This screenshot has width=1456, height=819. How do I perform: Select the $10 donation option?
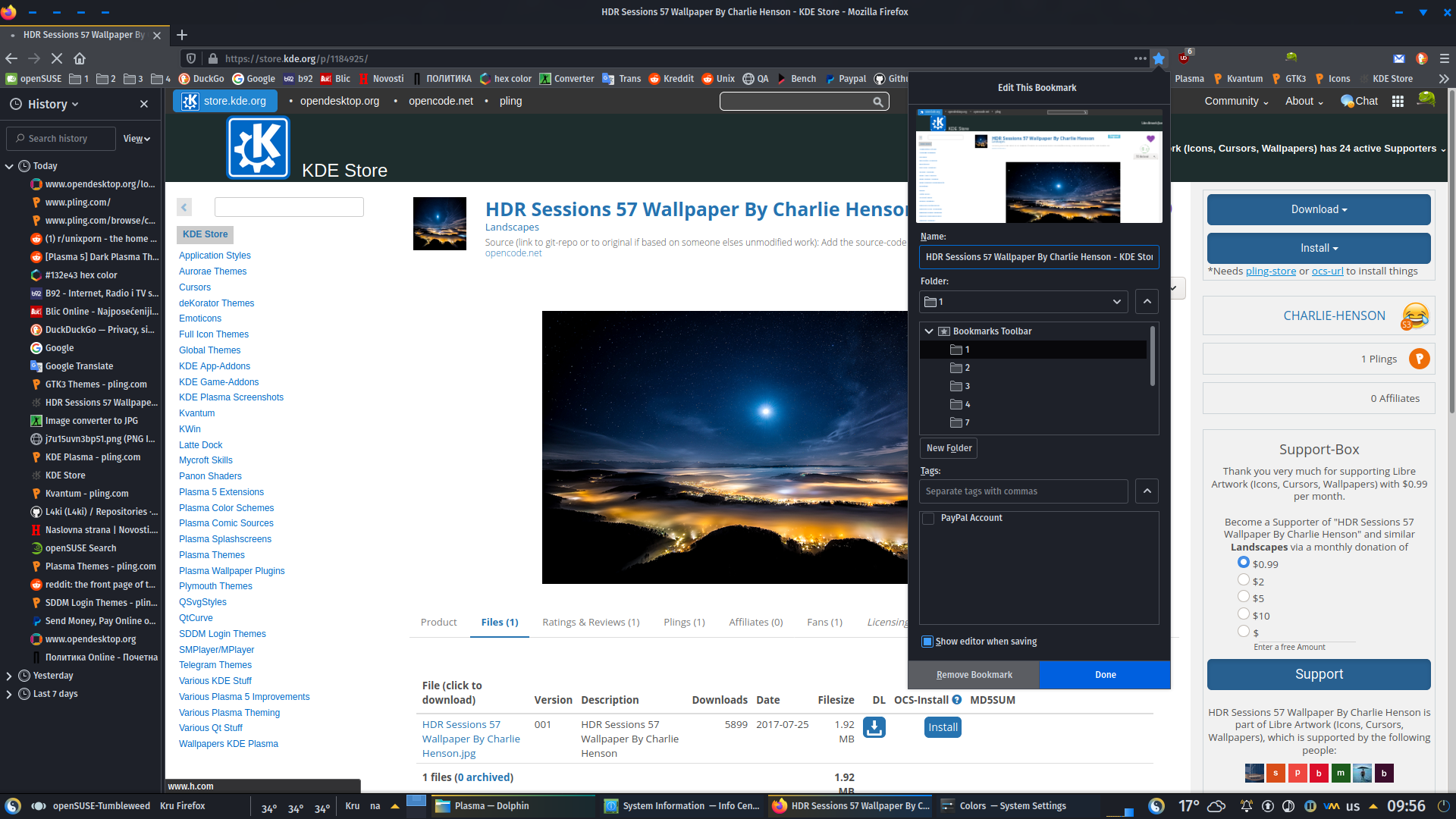click(x=1244, y=614)
